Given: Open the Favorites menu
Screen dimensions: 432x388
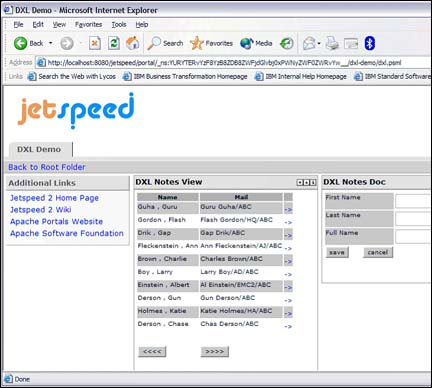Looking at the screenshot, I should (88, 24).
